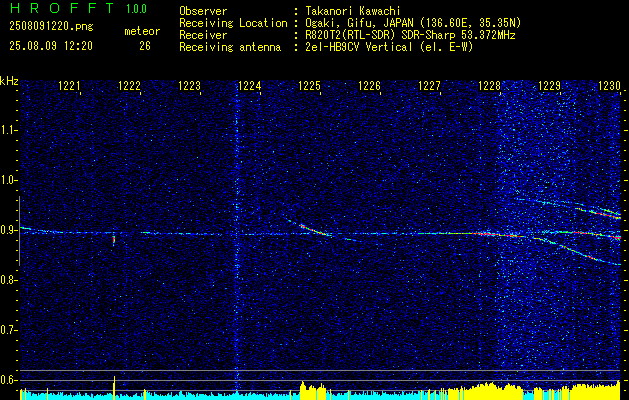Click the 1221 time axis marker

pyautogui.click(x=69, y=85)
